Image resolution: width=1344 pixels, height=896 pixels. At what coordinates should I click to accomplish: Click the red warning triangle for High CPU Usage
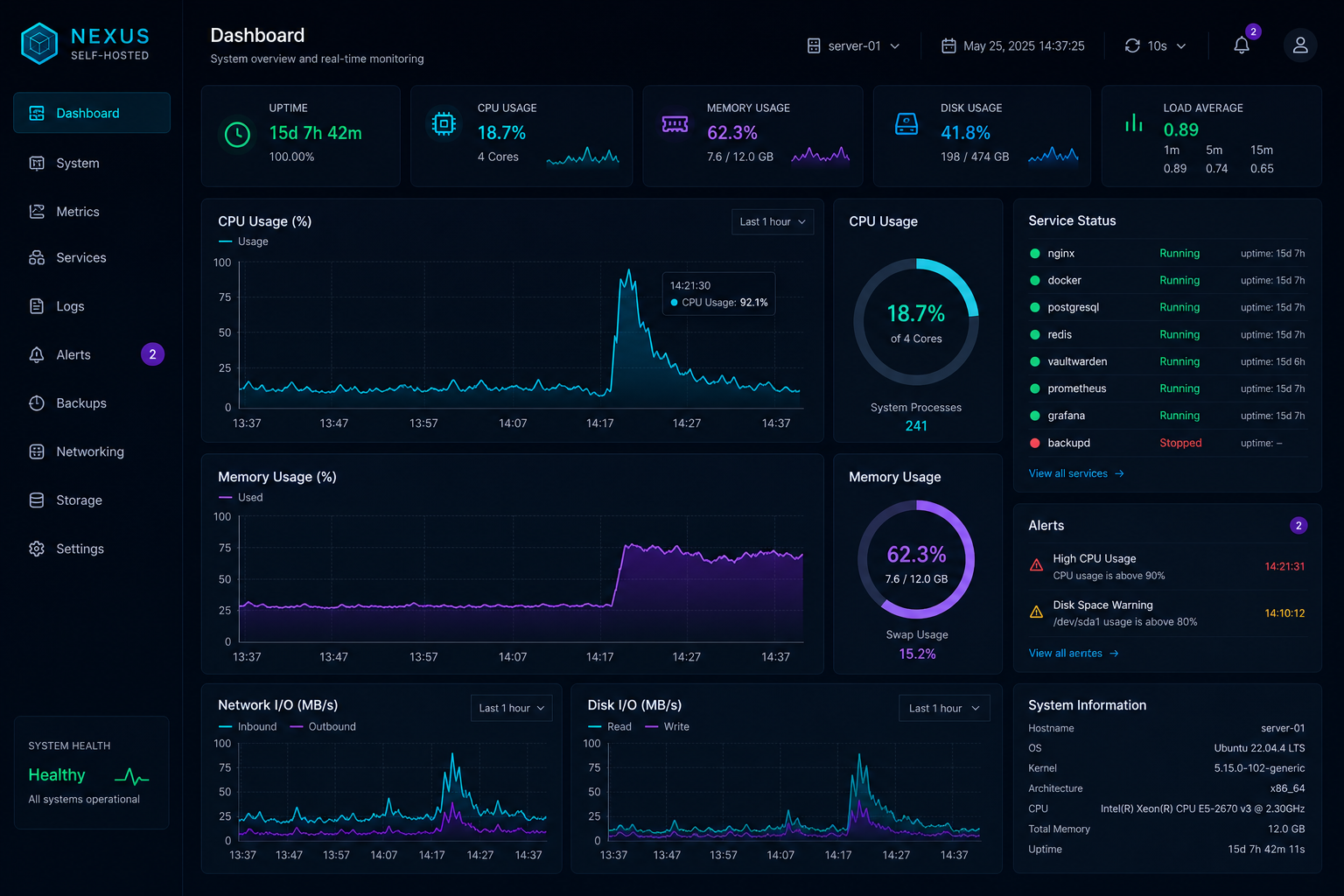coord(1036,565)
